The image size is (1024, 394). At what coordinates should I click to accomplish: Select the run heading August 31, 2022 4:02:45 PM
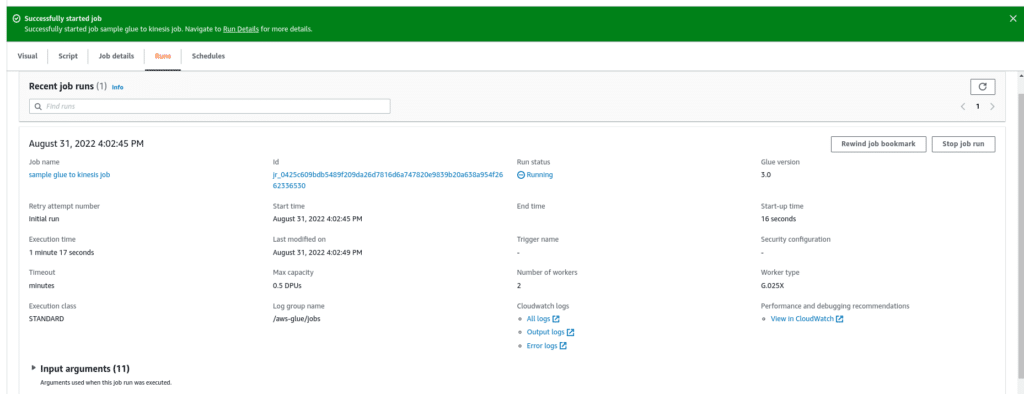coord(86,144)
